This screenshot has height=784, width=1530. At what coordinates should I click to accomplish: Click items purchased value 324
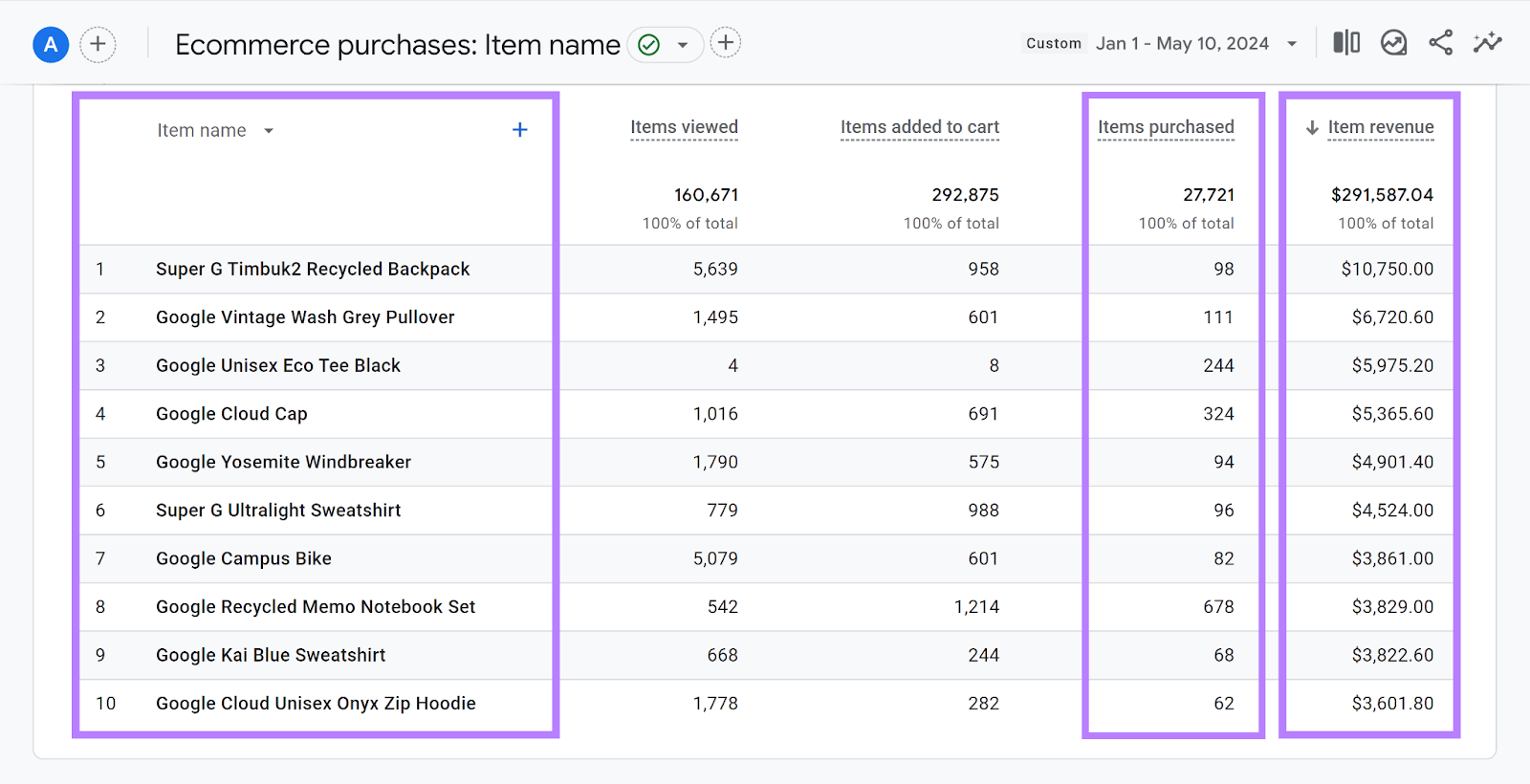tap(1218, 414)
